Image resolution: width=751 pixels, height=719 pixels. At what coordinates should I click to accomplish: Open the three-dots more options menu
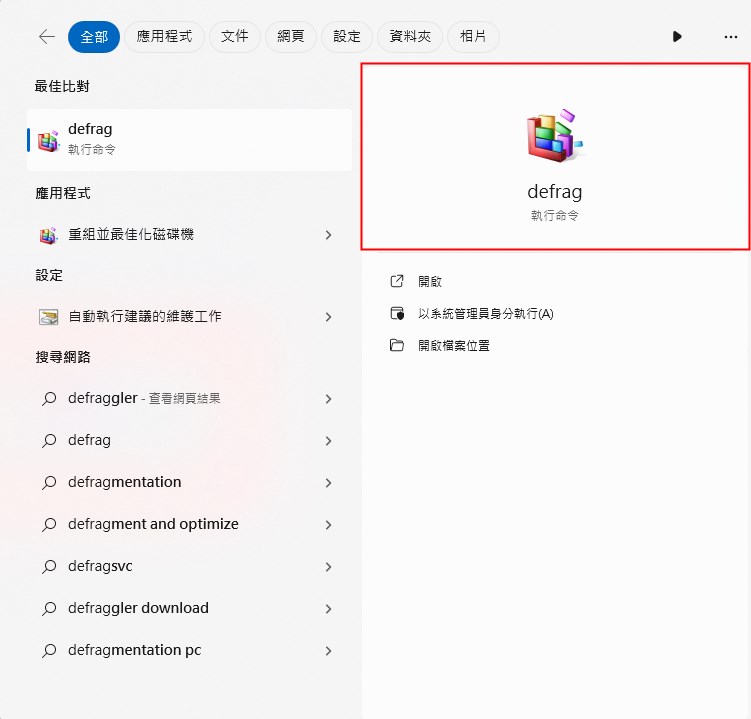tap(730, 37)
